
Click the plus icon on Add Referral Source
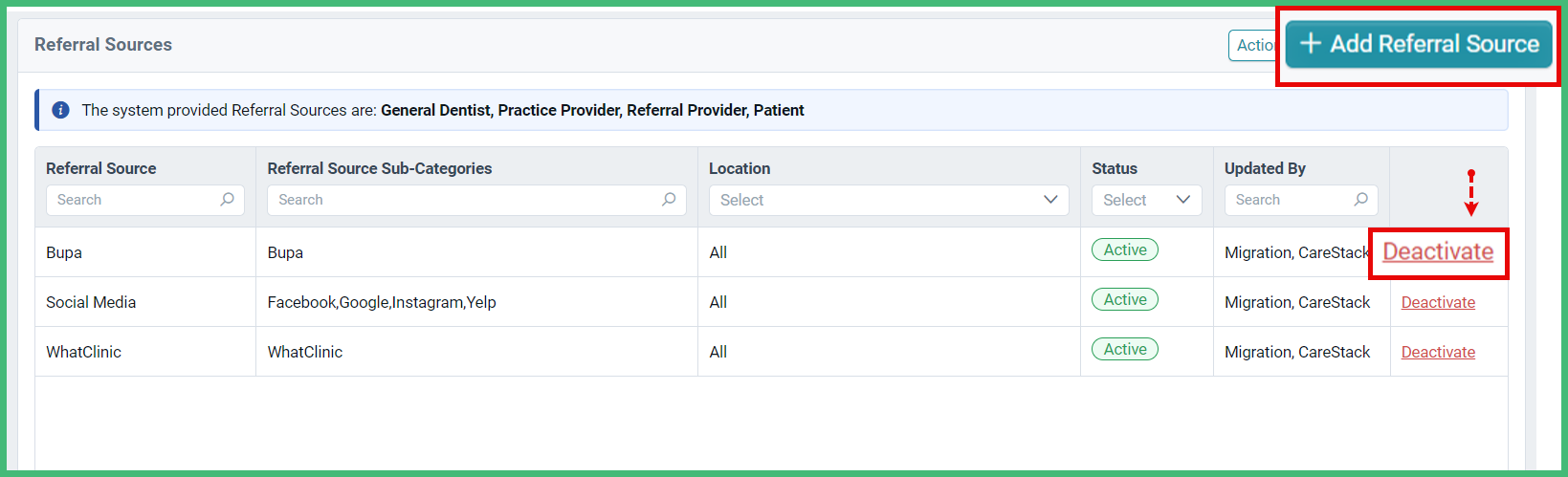click(x=1311, y=44)
